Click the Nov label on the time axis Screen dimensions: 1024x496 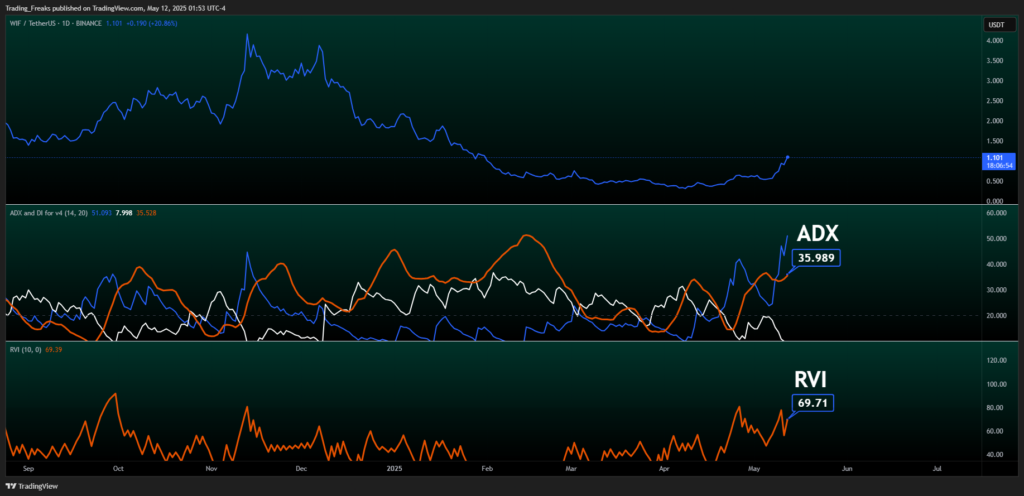point(210,467)
